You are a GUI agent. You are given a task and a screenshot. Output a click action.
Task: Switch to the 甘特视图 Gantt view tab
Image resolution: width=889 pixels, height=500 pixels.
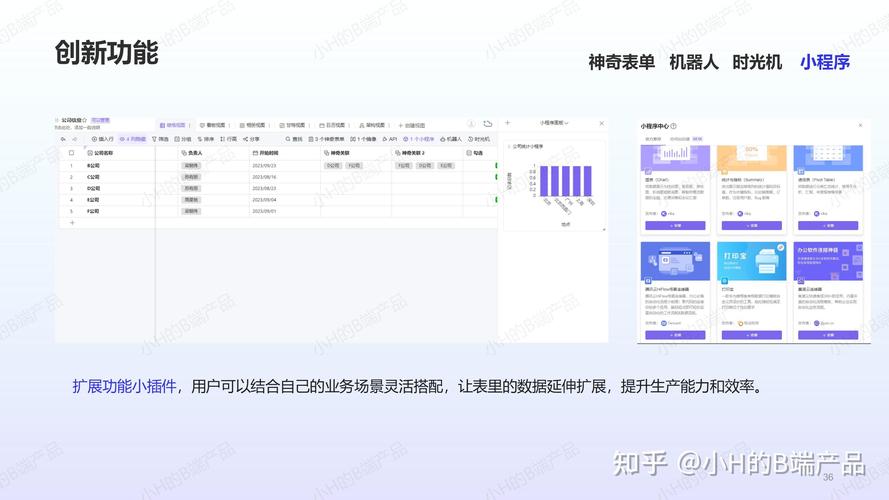(292, 125)
